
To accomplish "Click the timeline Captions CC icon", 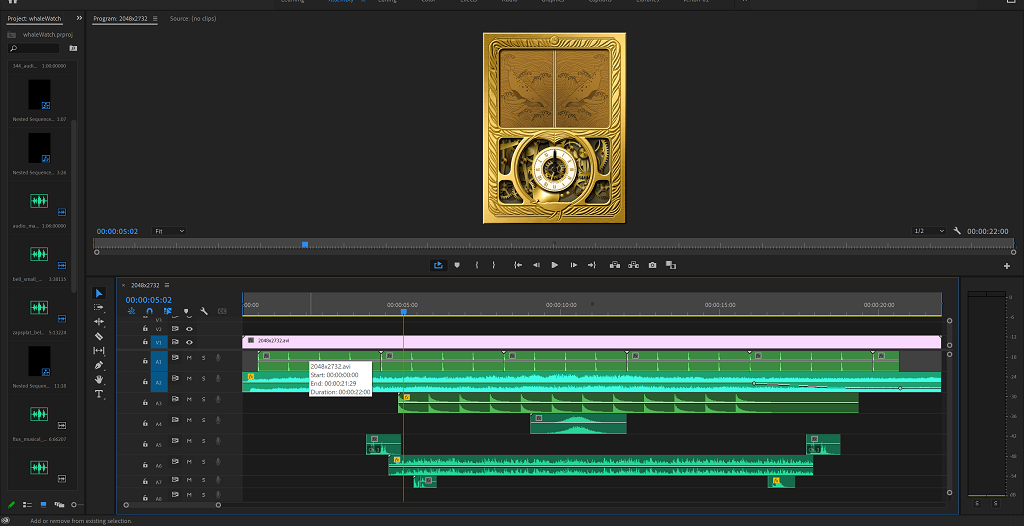I will (222, 312).
